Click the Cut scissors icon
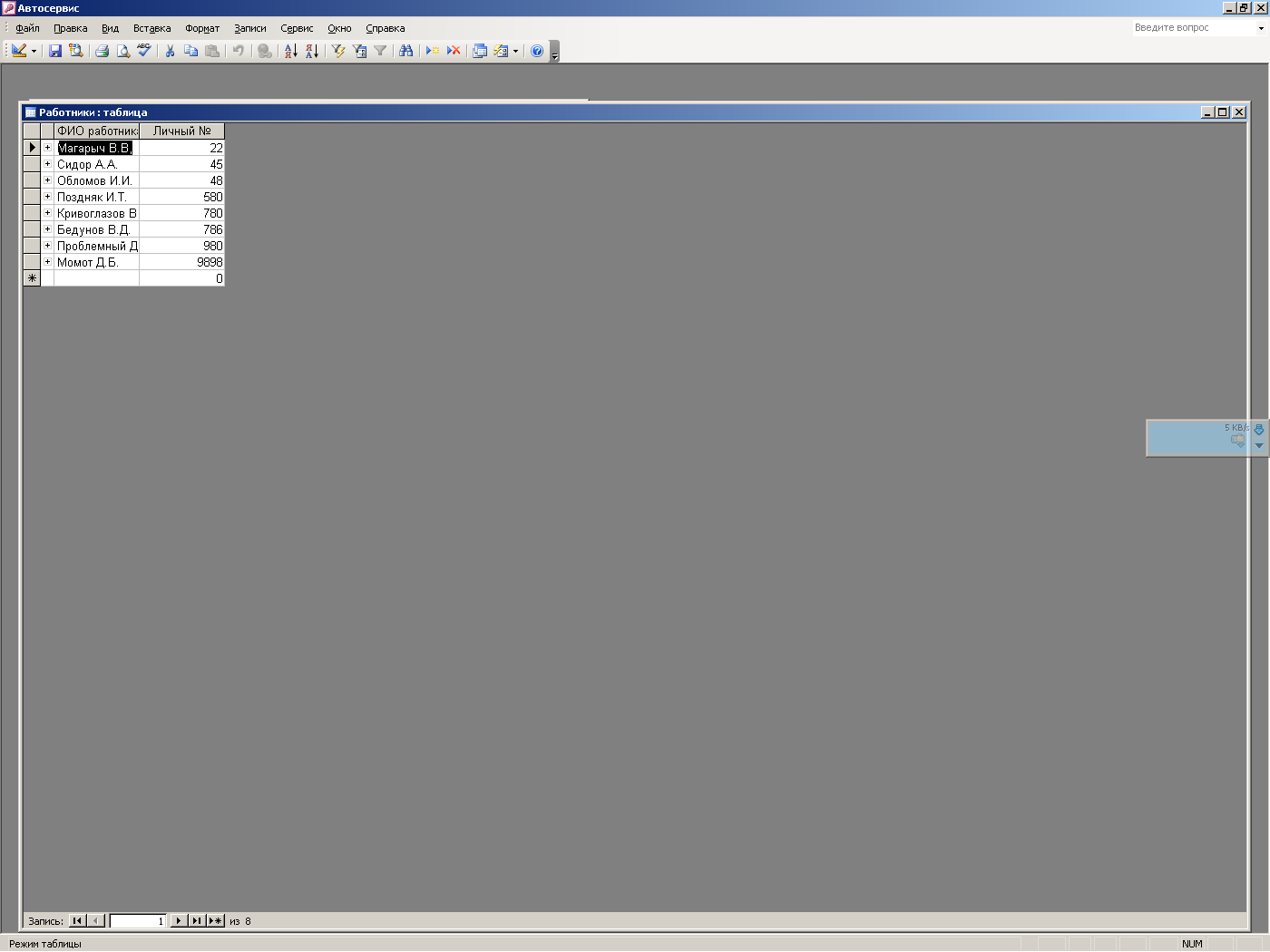Viewport: 1270px width, 952px height. [x=170, y=51]
